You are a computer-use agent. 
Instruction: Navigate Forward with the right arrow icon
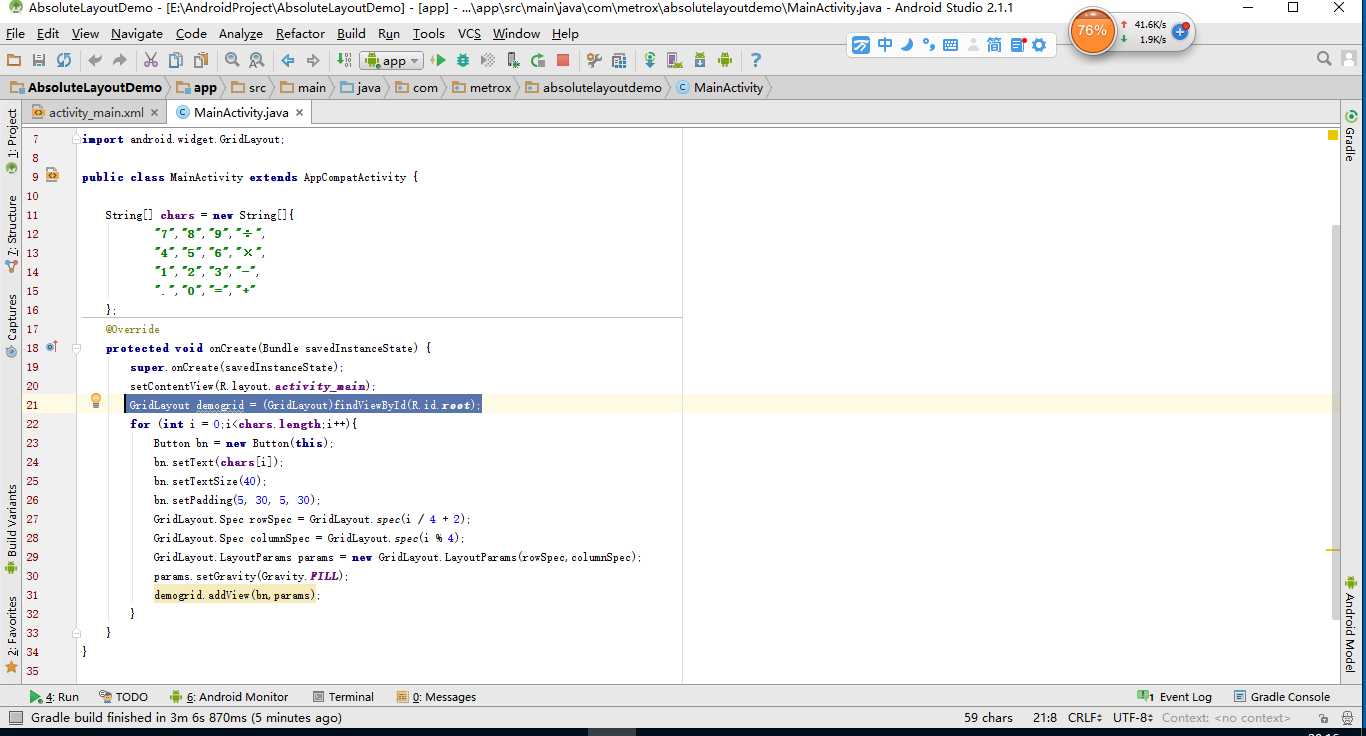click(313, 60)
